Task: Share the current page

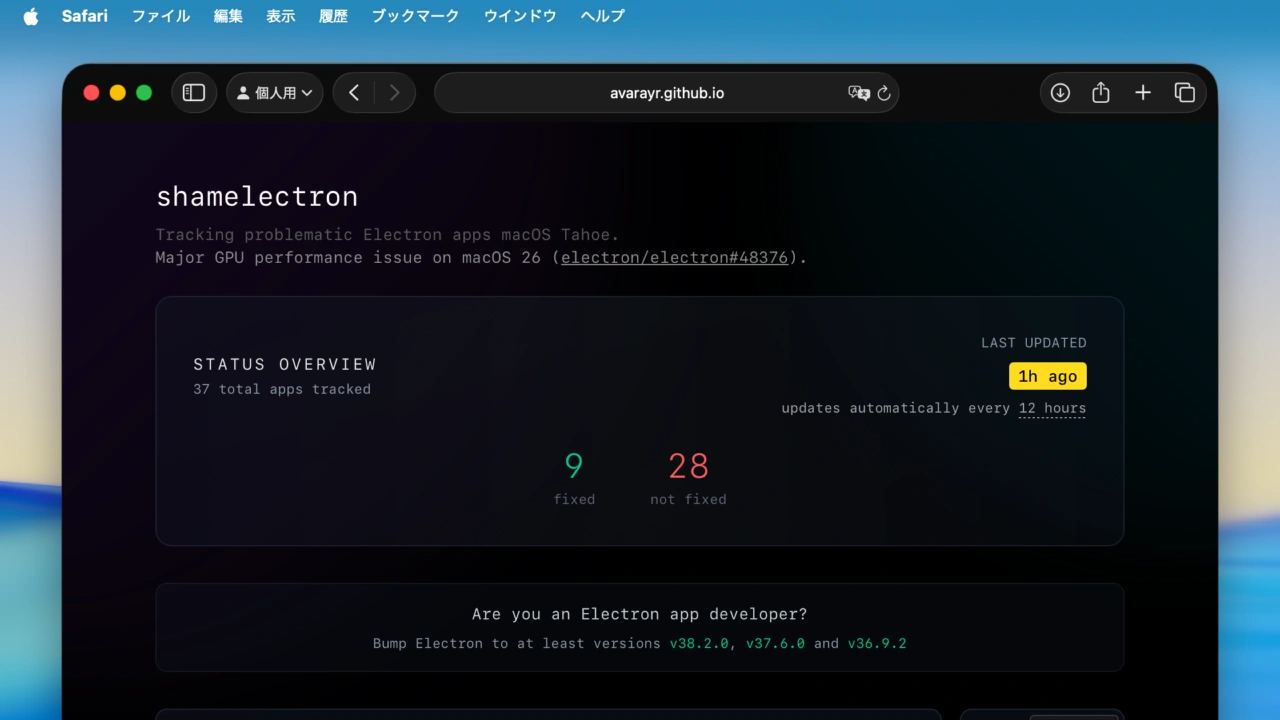Action: pyautogui.click(x=1101, y=92)
